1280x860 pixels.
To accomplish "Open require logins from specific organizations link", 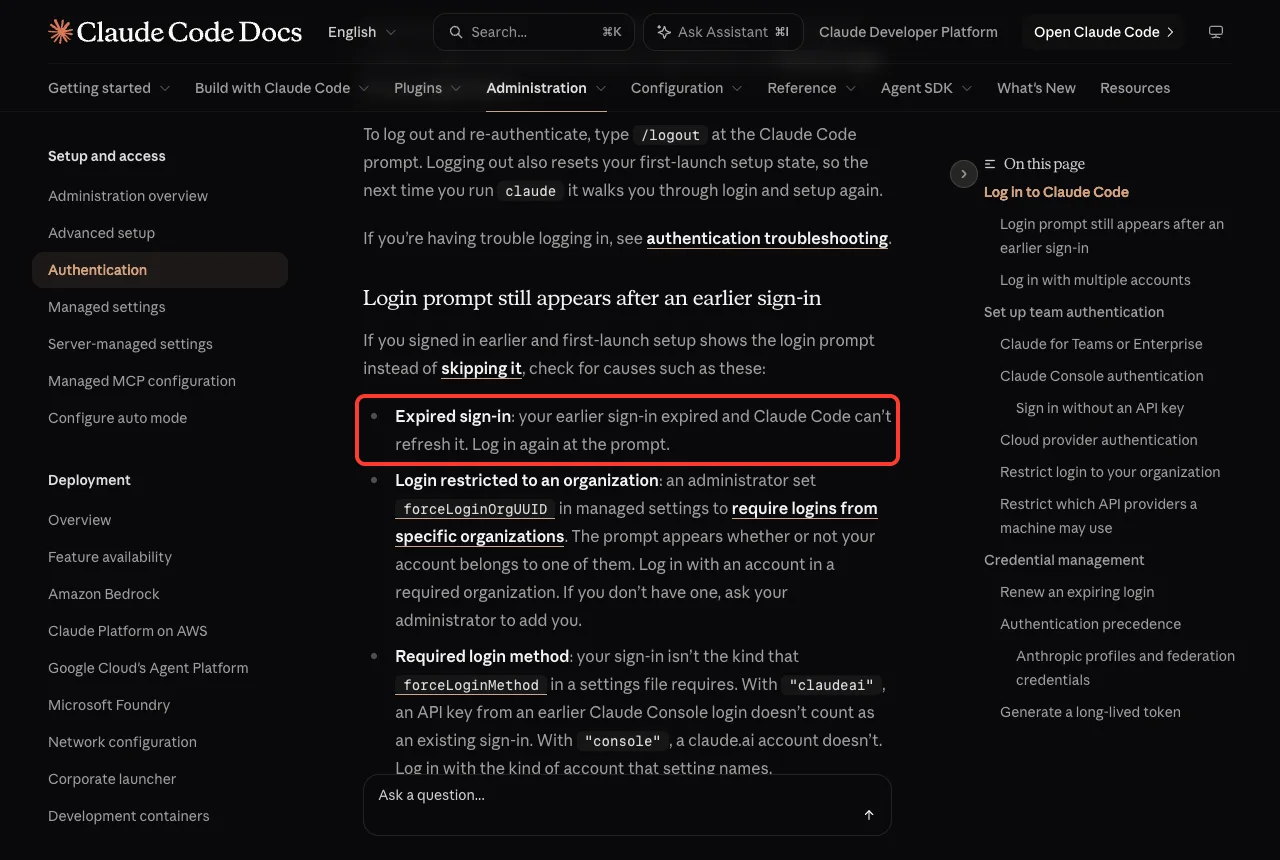I will (636, 522).
